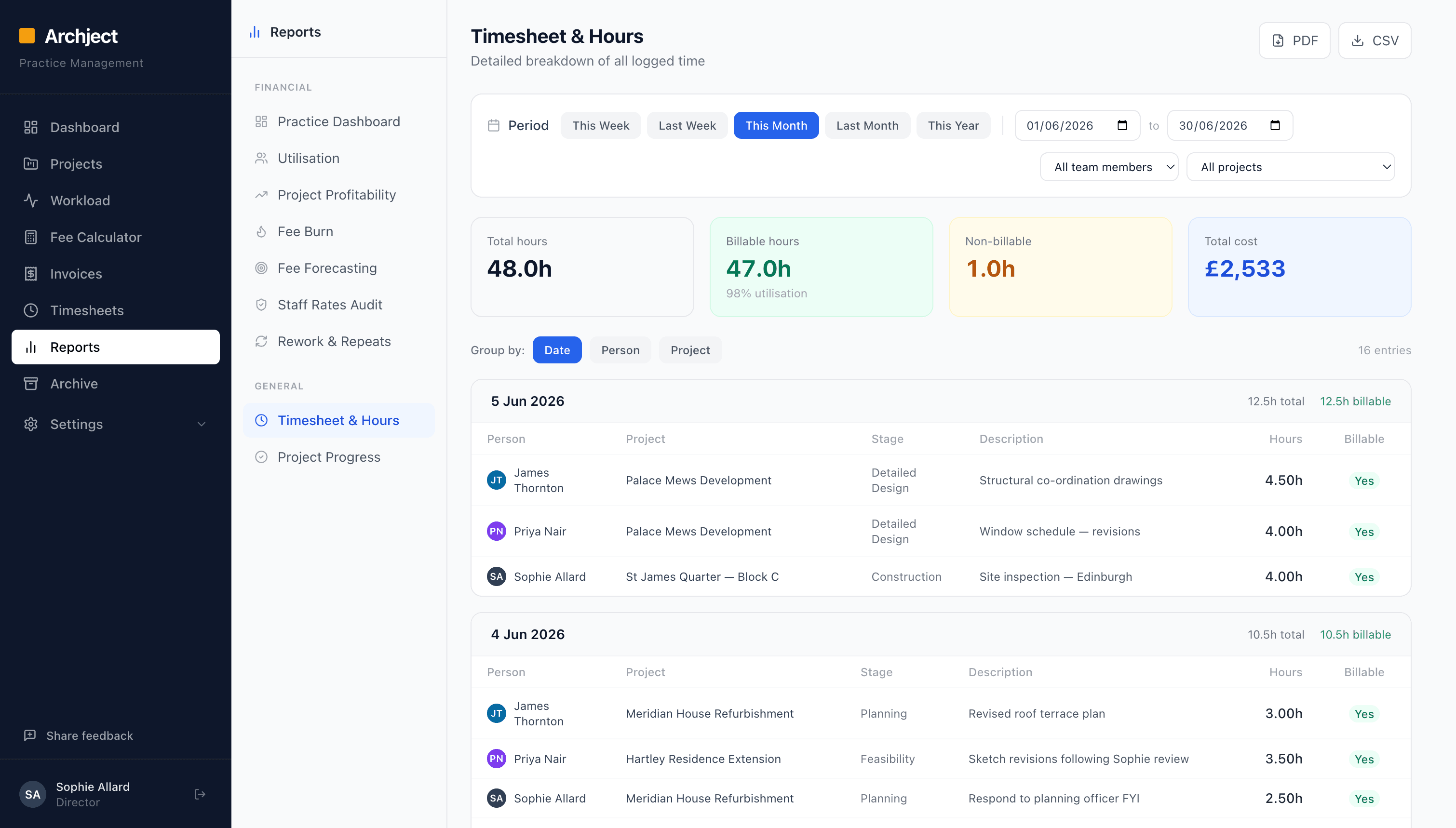Export report as CSV
The width and height of the screenshot is (1456, 828).
point(1375,40)
